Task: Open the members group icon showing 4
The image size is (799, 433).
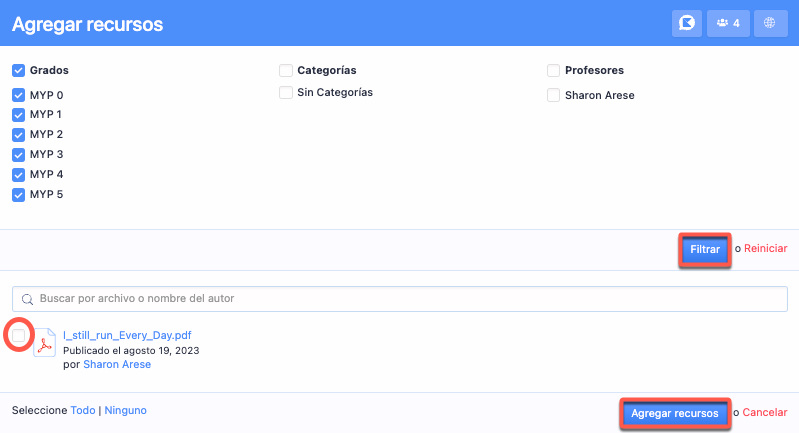Action: point(729,23)
